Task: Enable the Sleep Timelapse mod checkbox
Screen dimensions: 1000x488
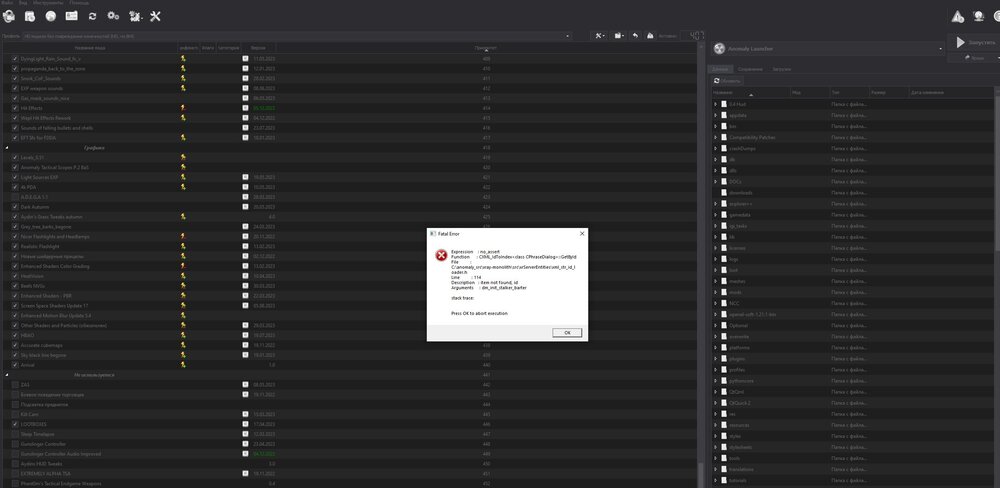Action: pos(15,434)
